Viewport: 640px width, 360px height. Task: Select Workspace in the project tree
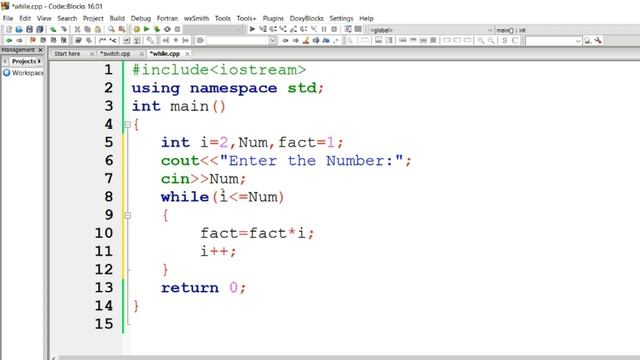point(27,73)
